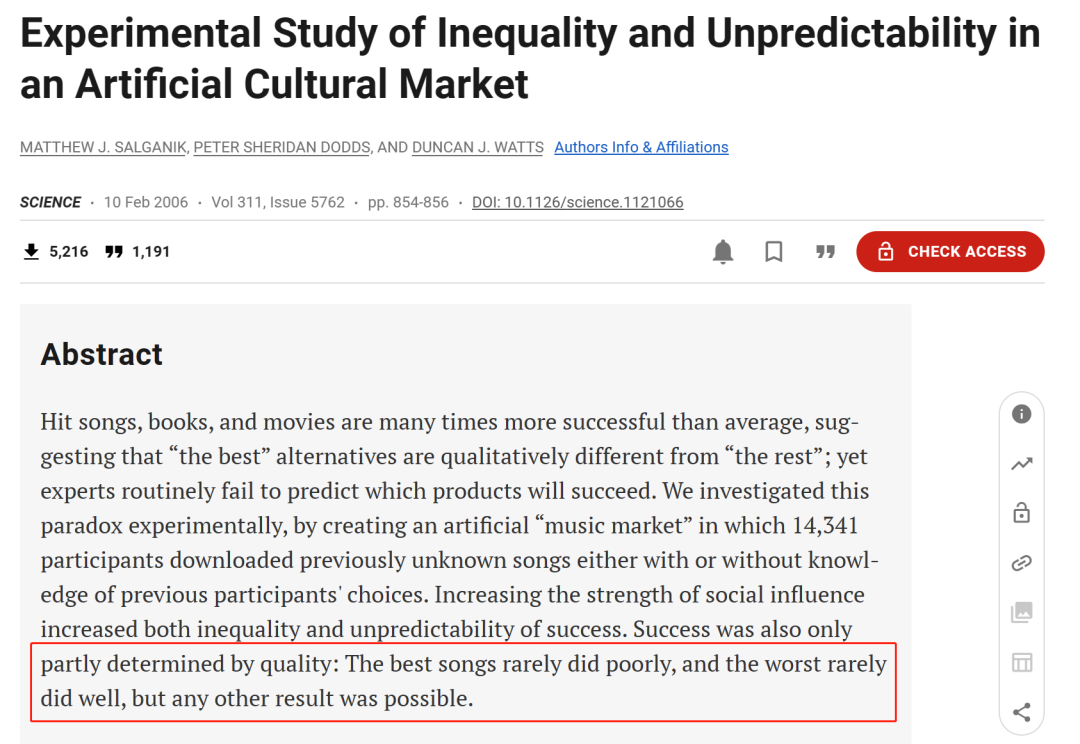
Task: Click the sidebar link references icon
Action: click(x=1021, y=563)
